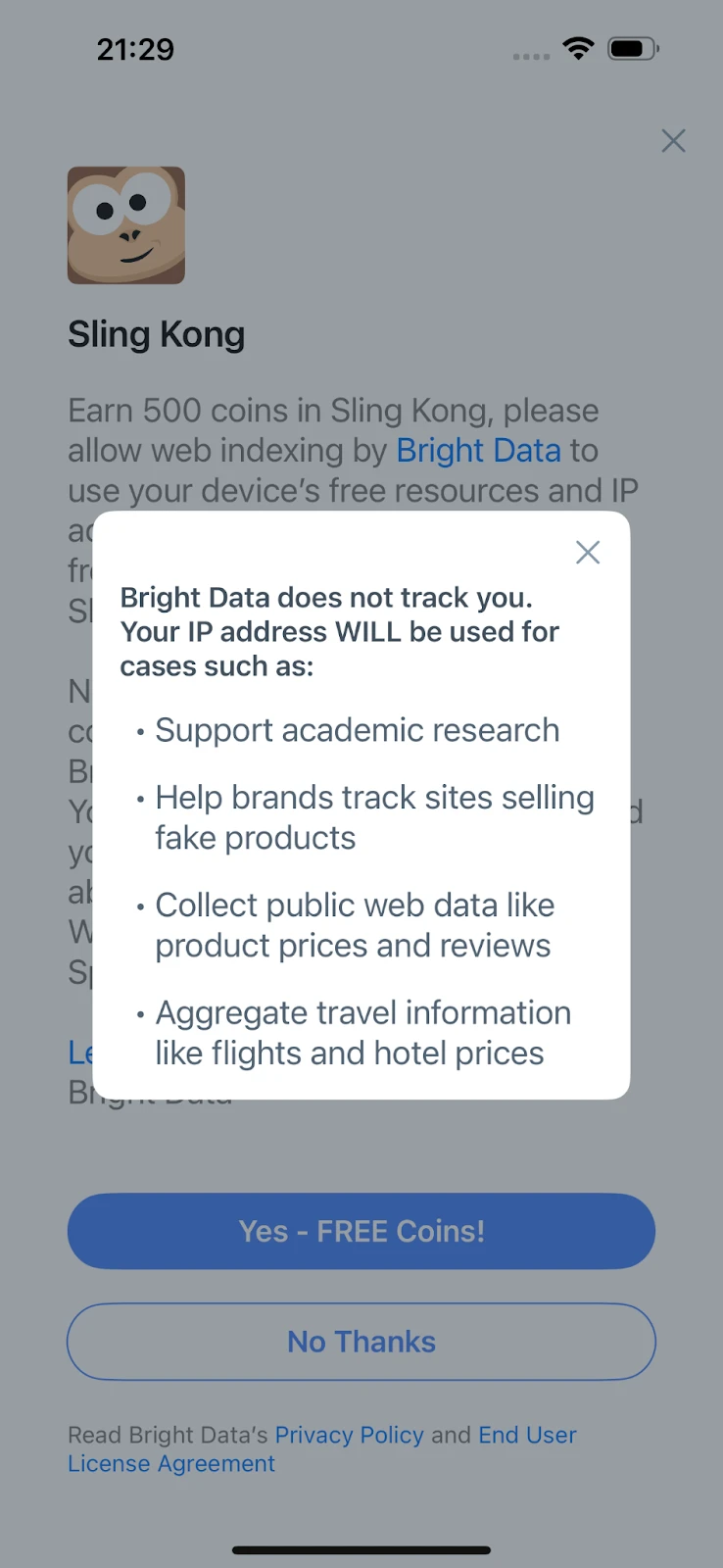Tap the Wi-Fi status icon

click(x=578, y=48)
